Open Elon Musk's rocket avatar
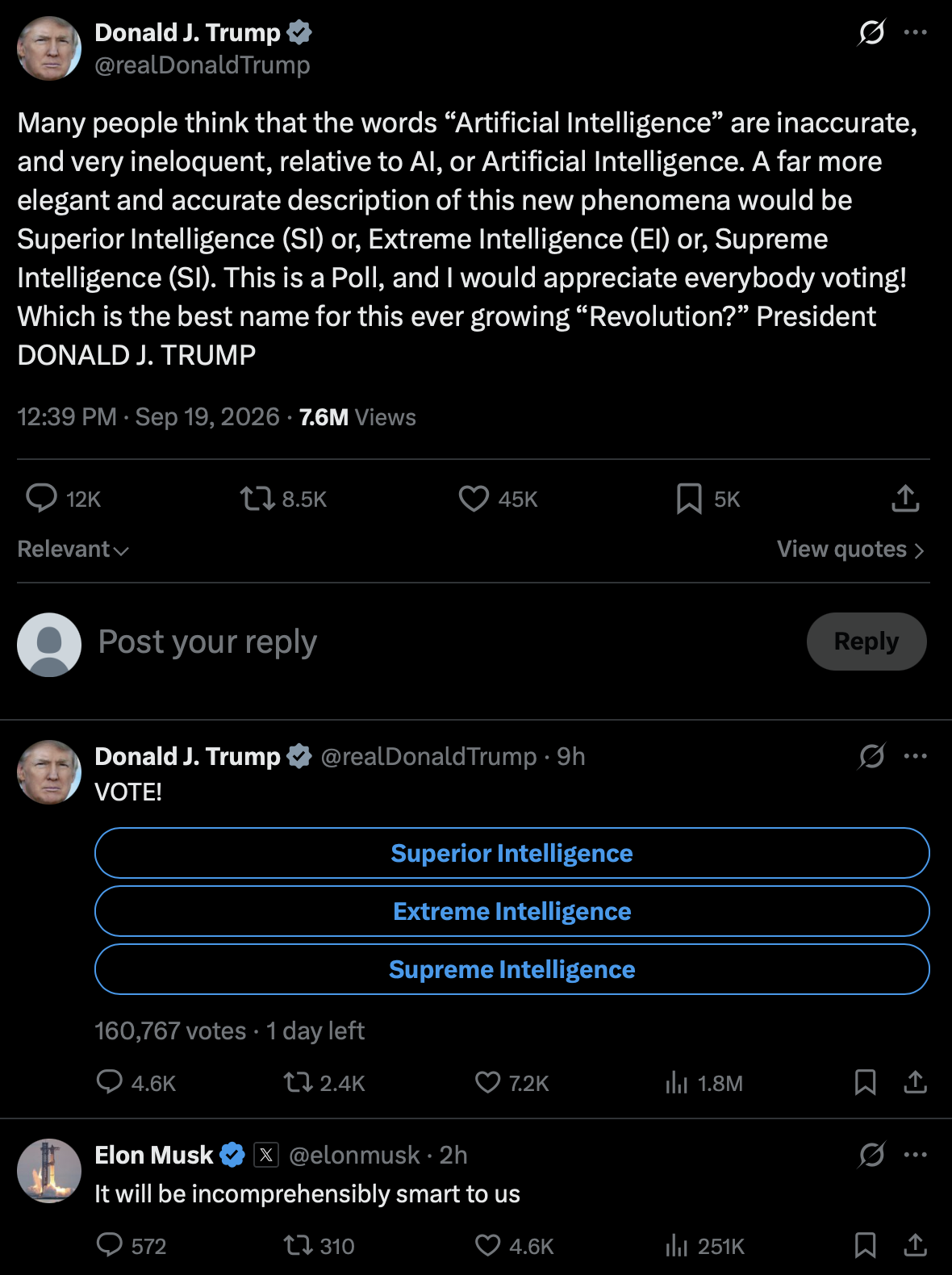Screen dimensions: 952x1275 click(x=49, y=1171)
